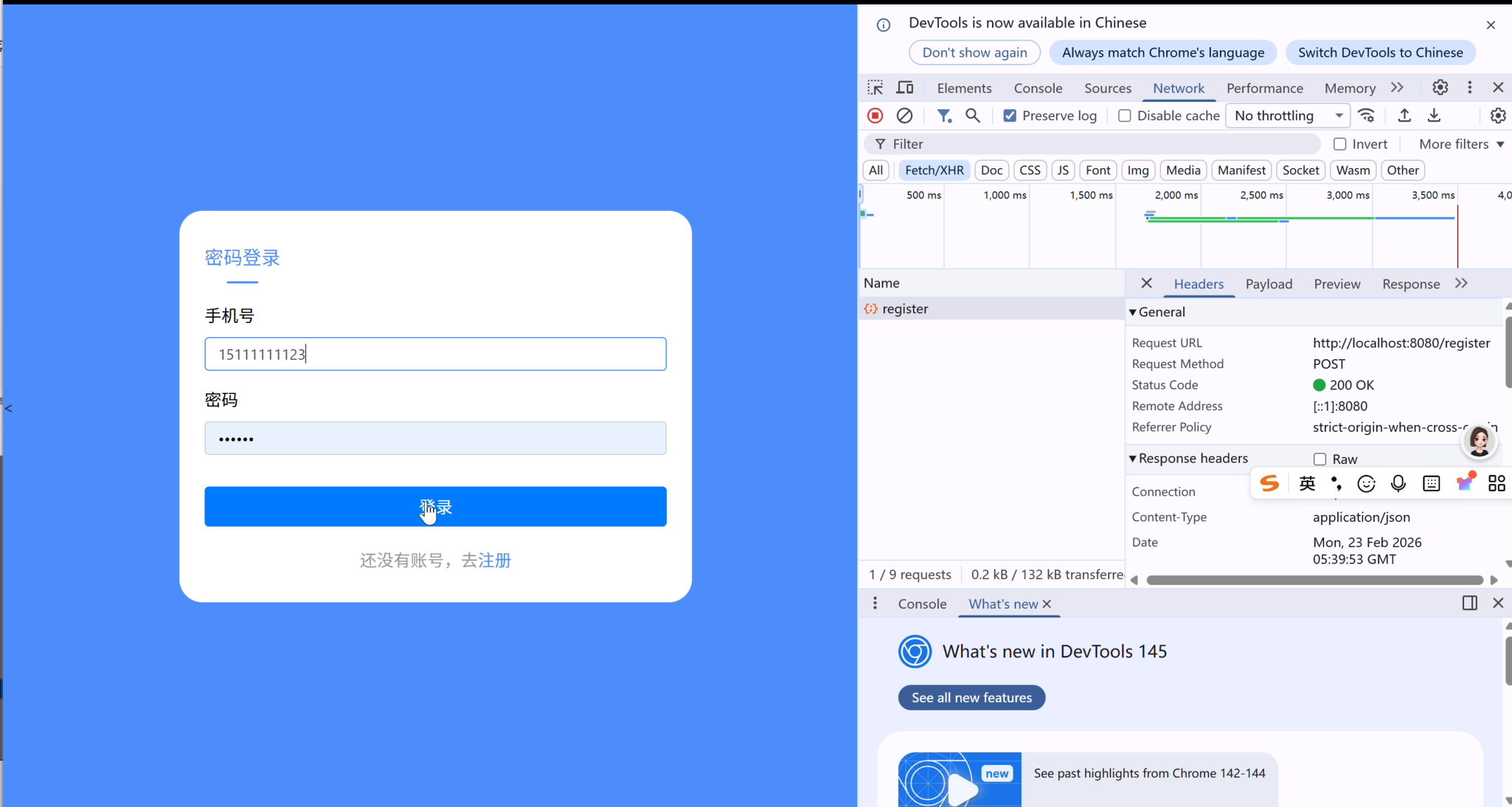Click the inspect element picker icon
This screenshot has height=807, width=1512.
click(x=875, y=88)
